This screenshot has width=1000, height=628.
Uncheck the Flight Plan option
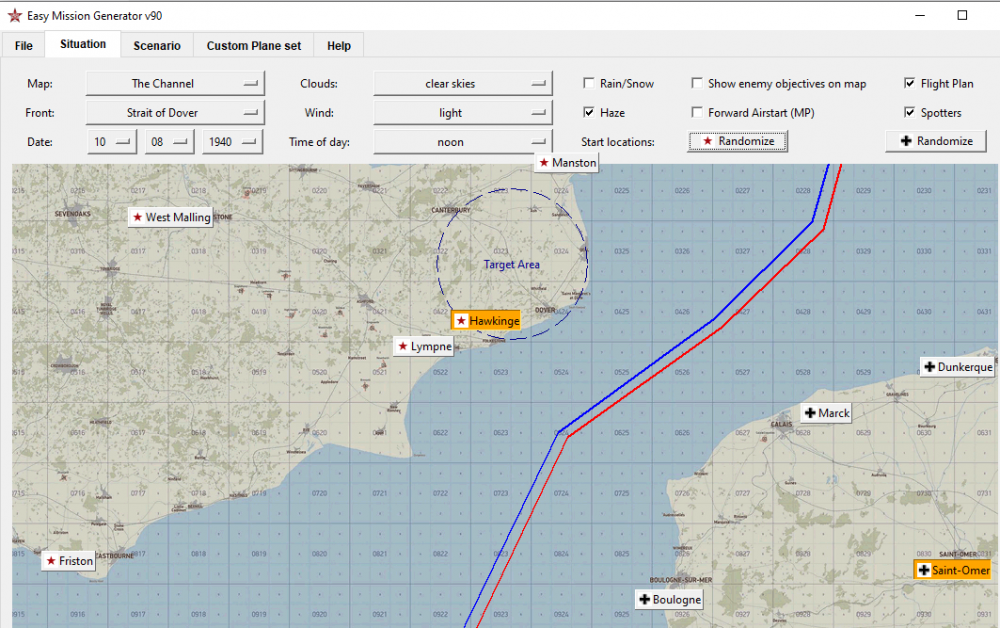[x=910, y=84]
